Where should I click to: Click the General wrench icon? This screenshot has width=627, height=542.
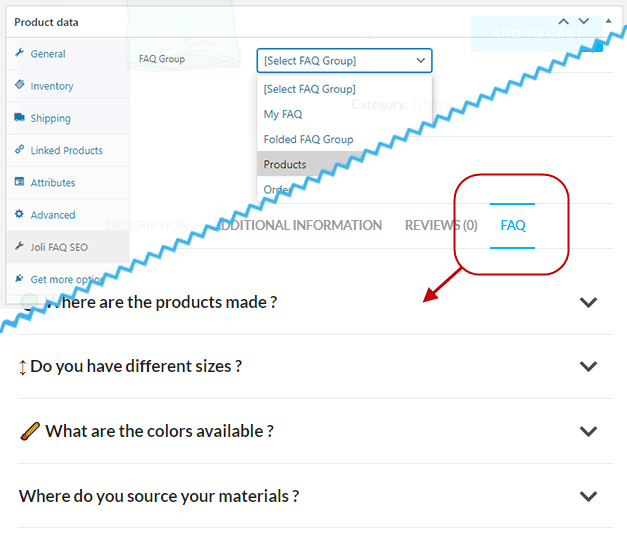20,52
